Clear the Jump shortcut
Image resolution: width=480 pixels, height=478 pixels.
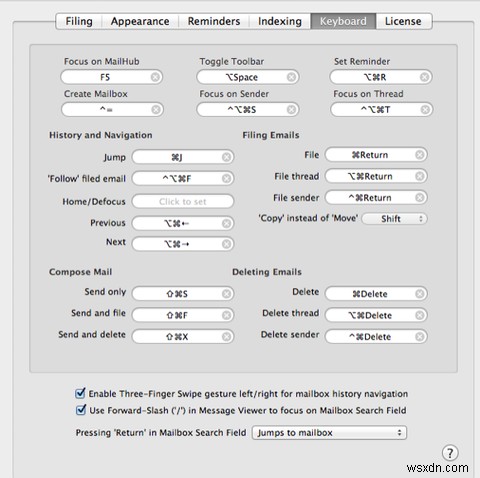pos(226,157)
